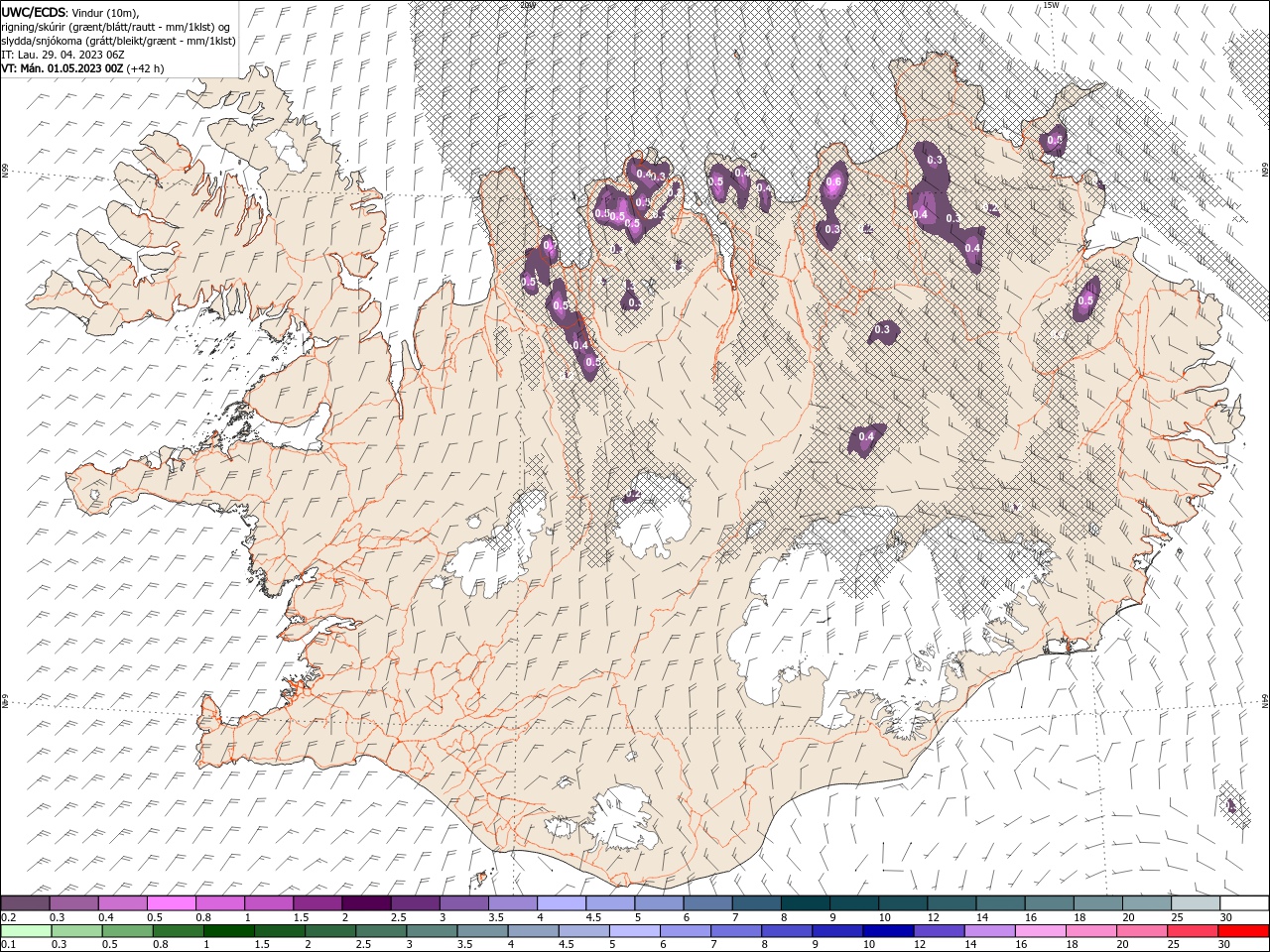Click the deep blue 10 mm rain swatch
Viewport: 1270px width, 952px height.
coord(889,931)
